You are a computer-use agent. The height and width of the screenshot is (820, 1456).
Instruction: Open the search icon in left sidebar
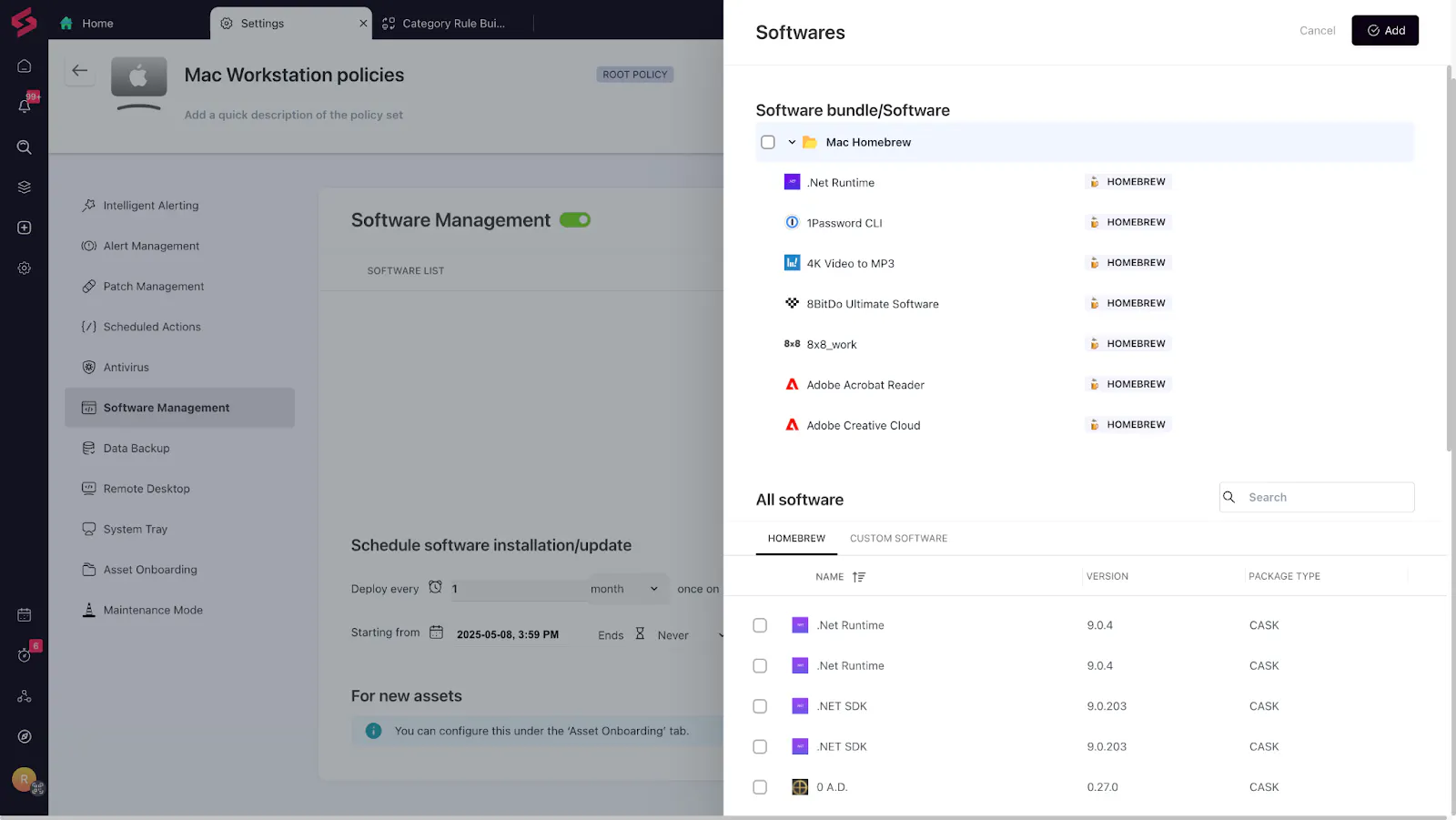25,147
